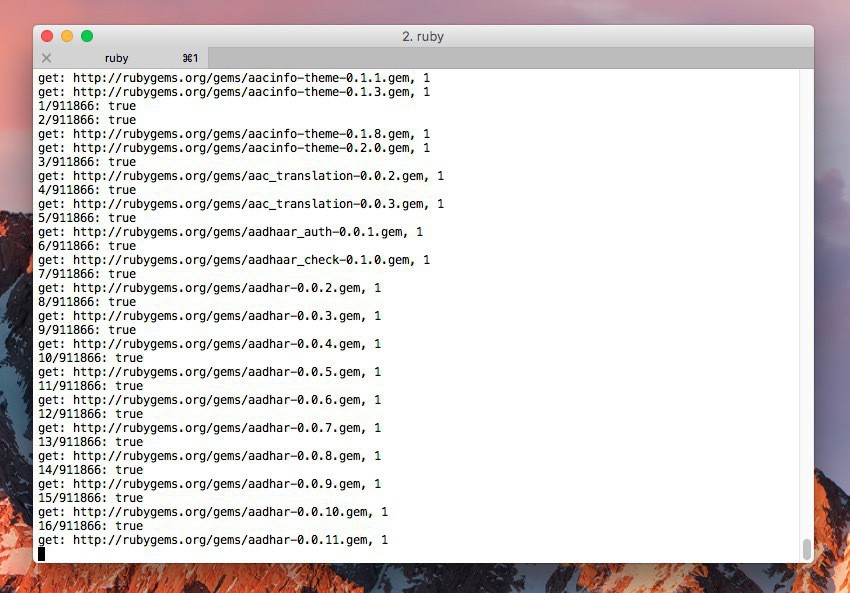Viewport: 850px width, 593px height.
Task: Select the ruby tab
Action: click(x=120, y=58)
